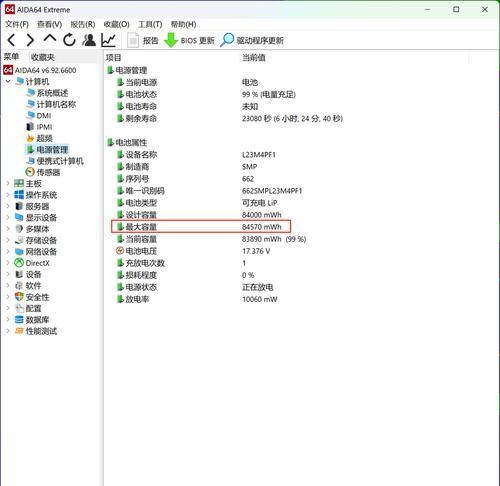
Task: Go back with the left arrow icon
Action: pyautogui.click(x=12, y=40)
